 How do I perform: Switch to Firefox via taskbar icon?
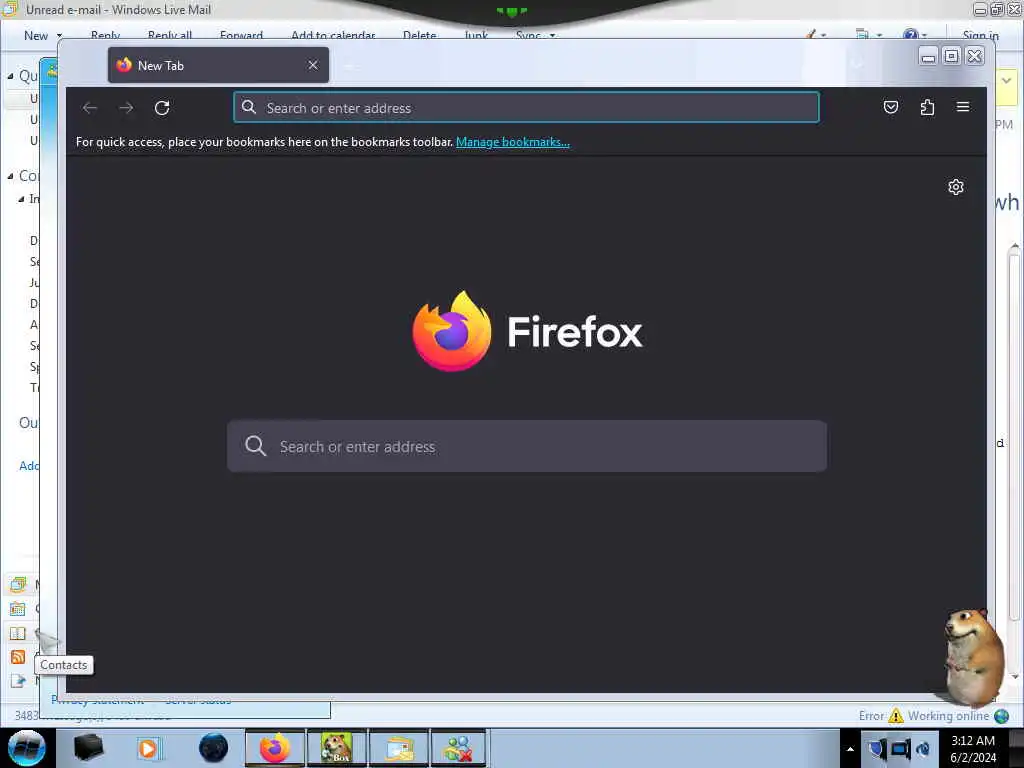point(275,748)
